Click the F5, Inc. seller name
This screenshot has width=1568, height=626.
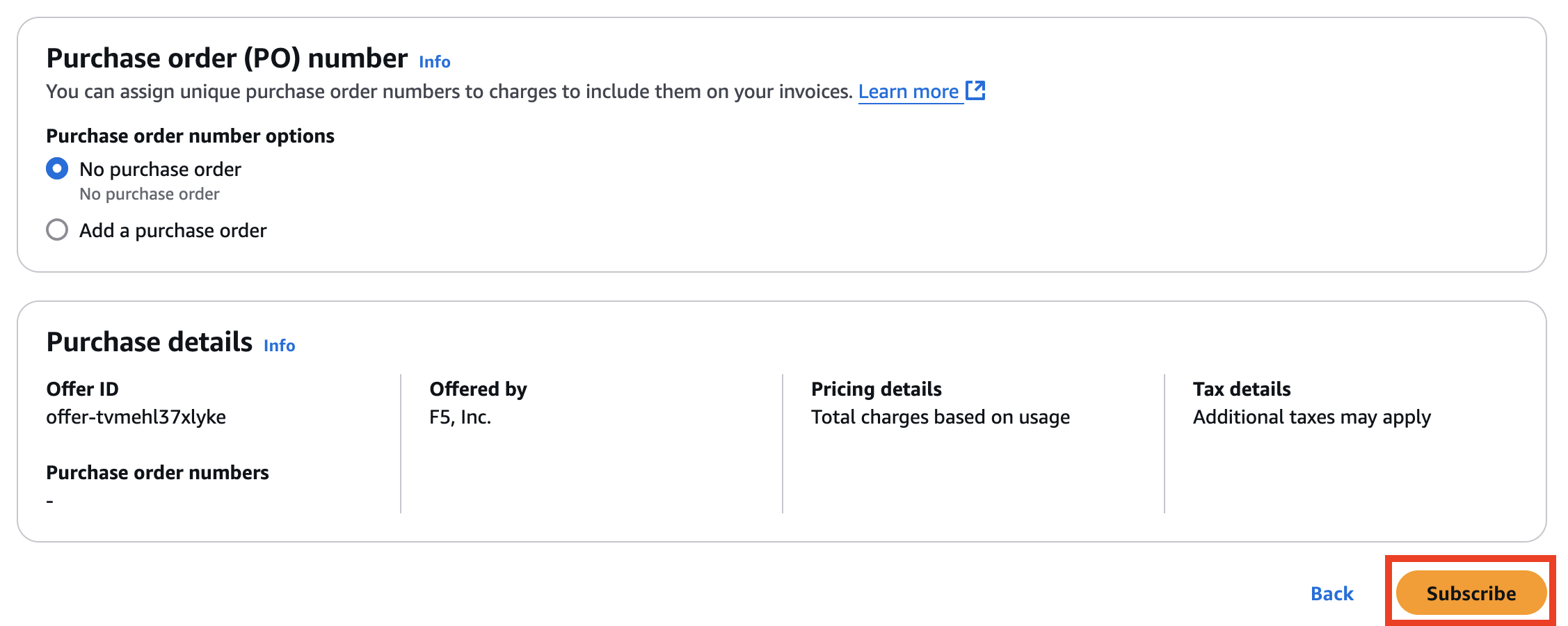click(460, 417)
